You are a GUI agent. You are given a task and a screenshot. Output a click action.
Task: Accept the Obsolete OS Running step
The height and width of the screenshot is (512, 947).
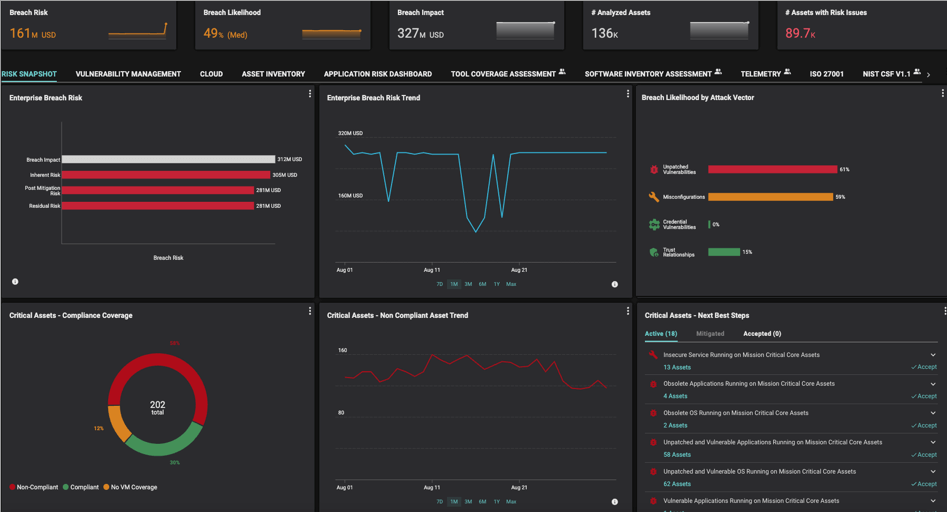924,426
